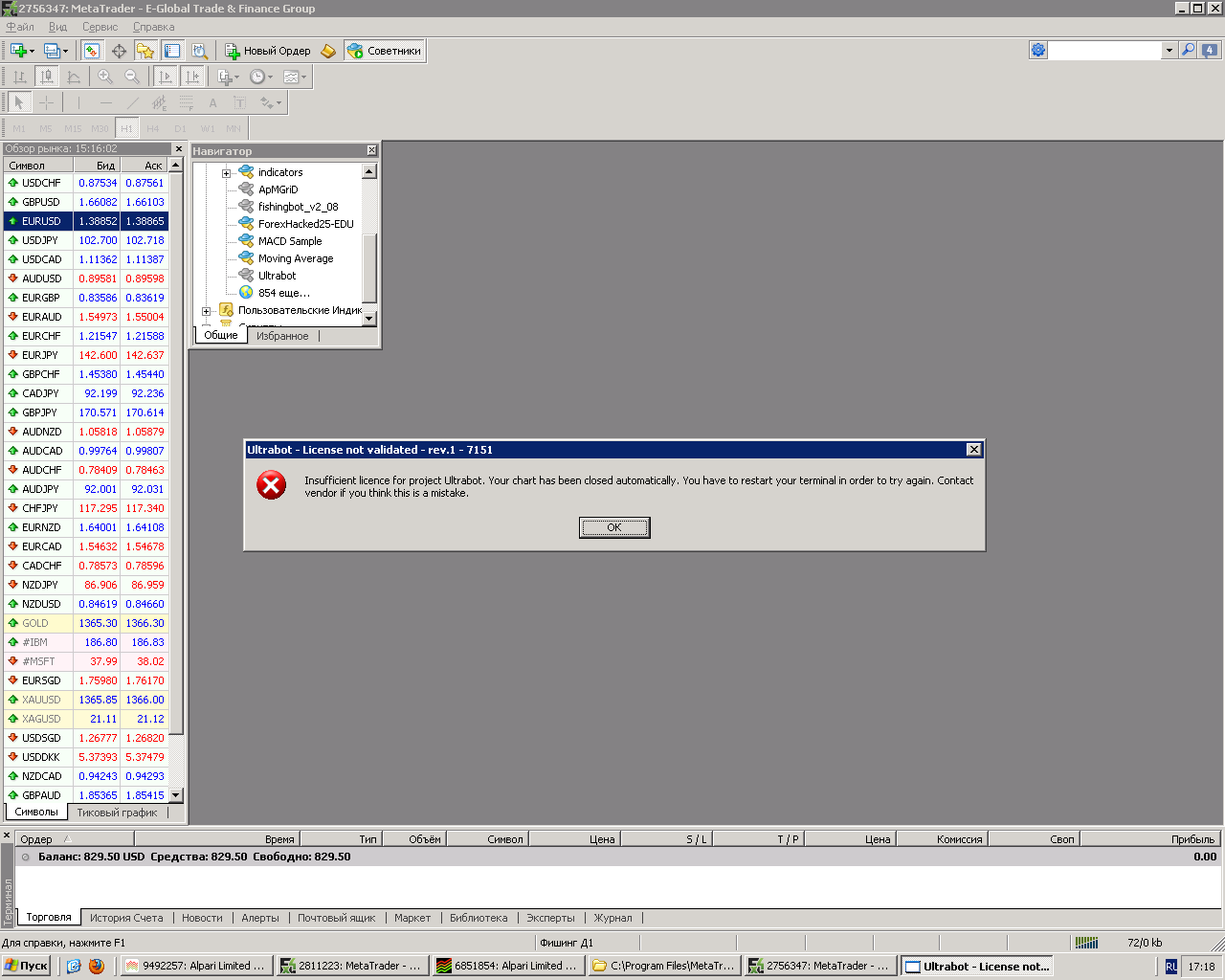Image resolution: width=1225 pixels, height=980 pixels.
Task: Switch to the M15 timeframe
Action: click(x=73, y=128)
